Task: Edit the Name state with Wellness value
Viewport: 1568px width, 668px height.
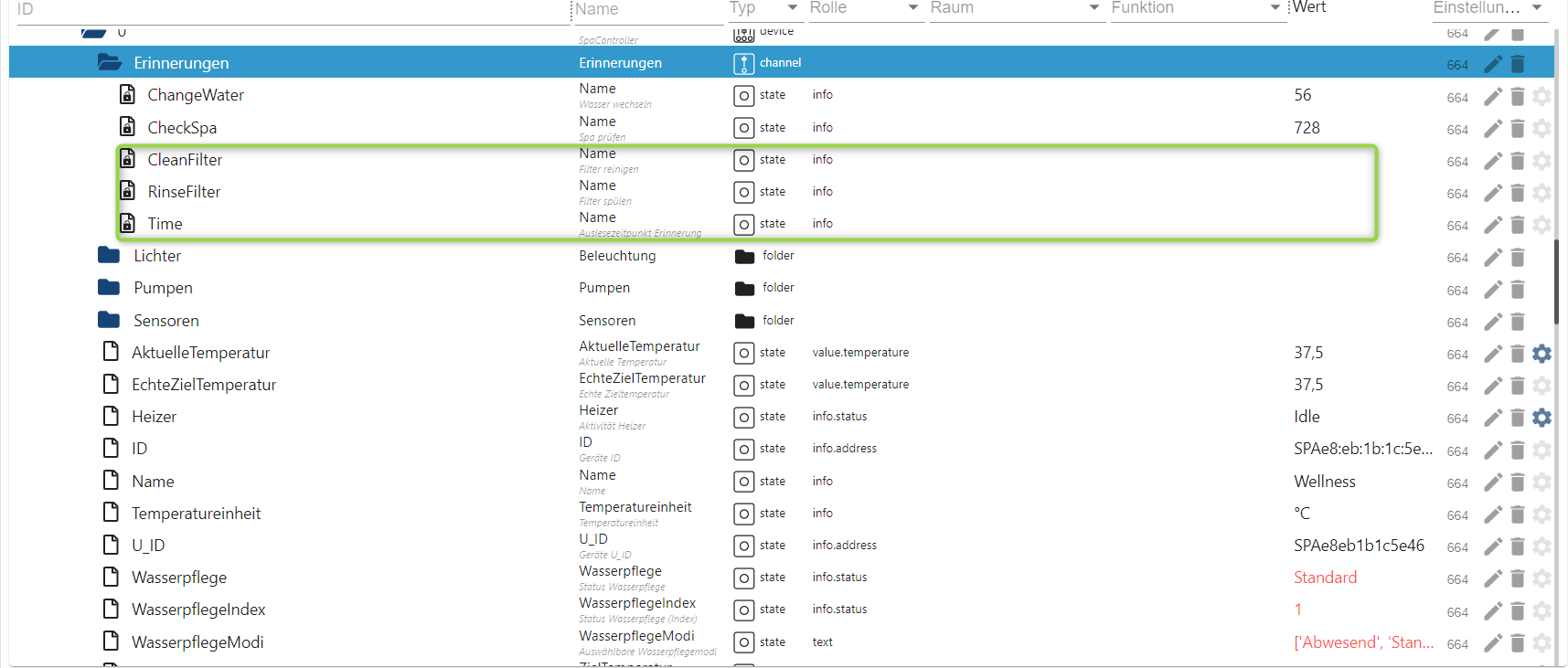Action: [x=1493, y=482]
